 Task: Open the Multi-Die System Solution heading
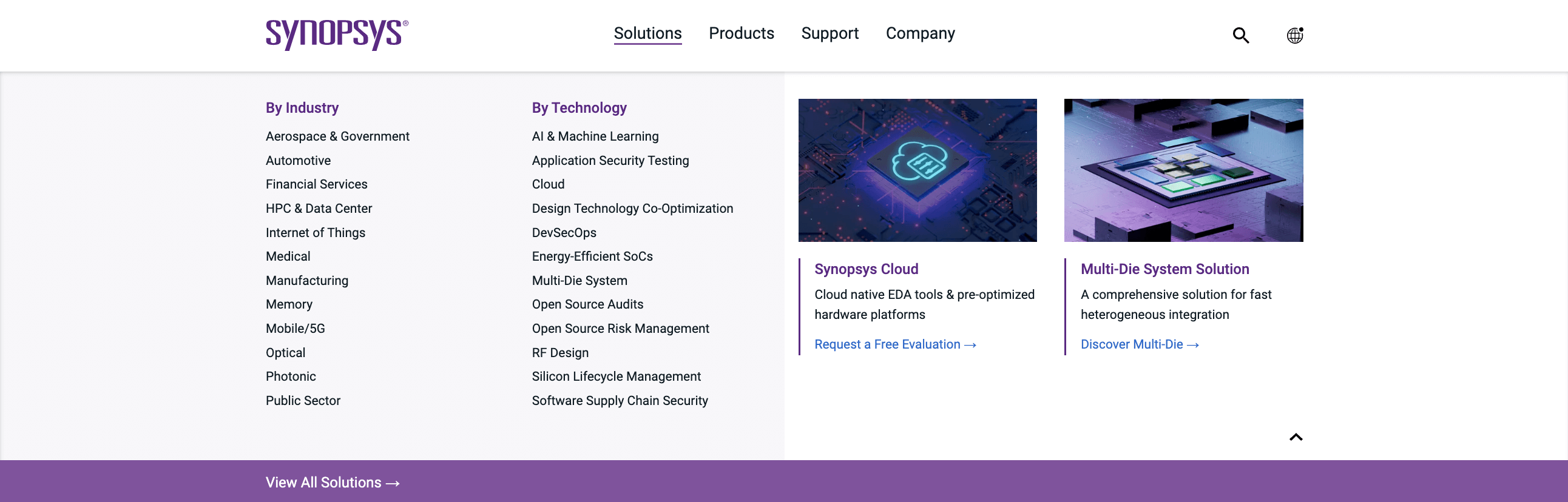[x=1164, y=269]
